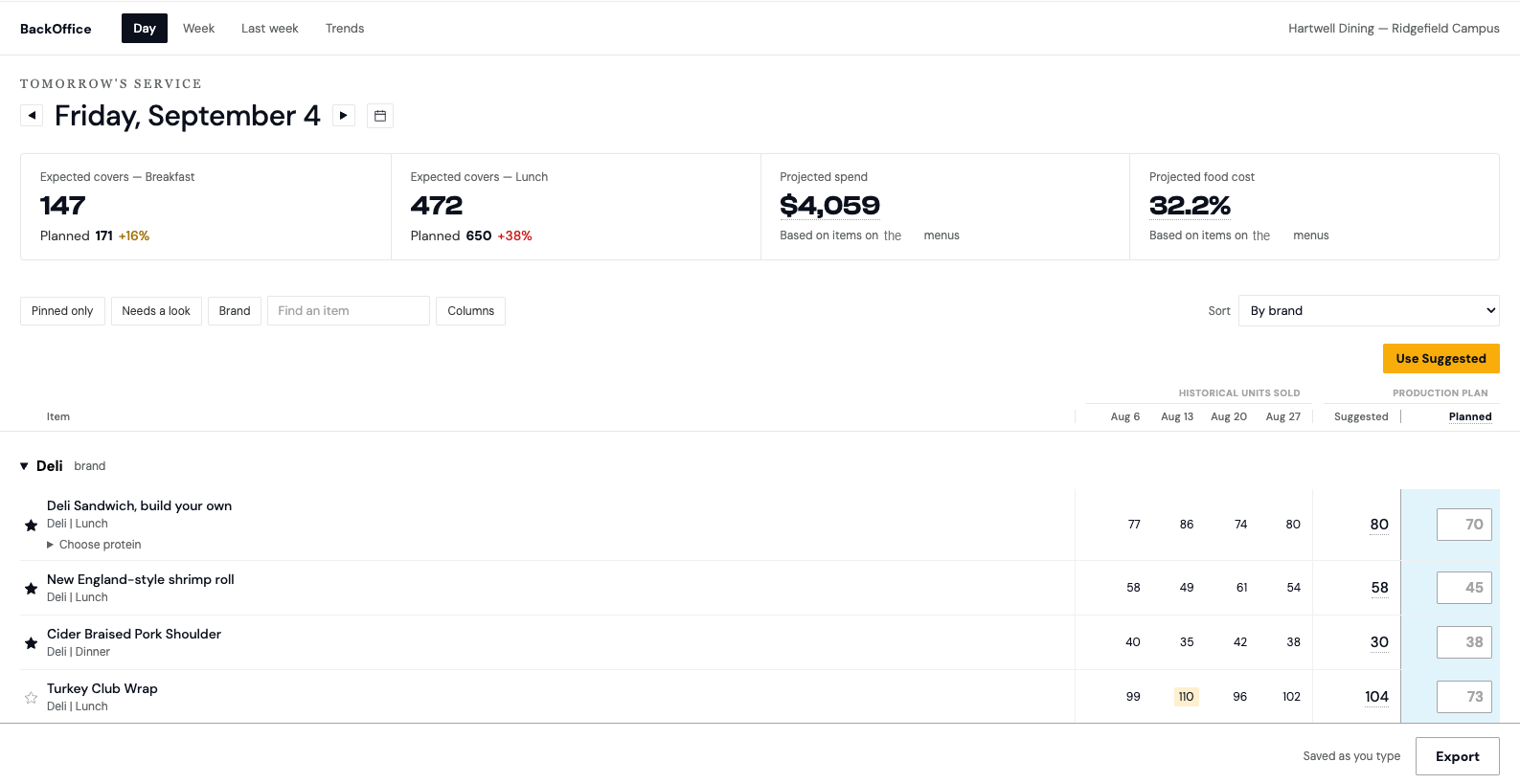Image resolution: width=1520 pixels, height=784 pixels.
Task: Click the Hartwell Dining — Ridgefield Campus label
Action: pos(1394,29)
